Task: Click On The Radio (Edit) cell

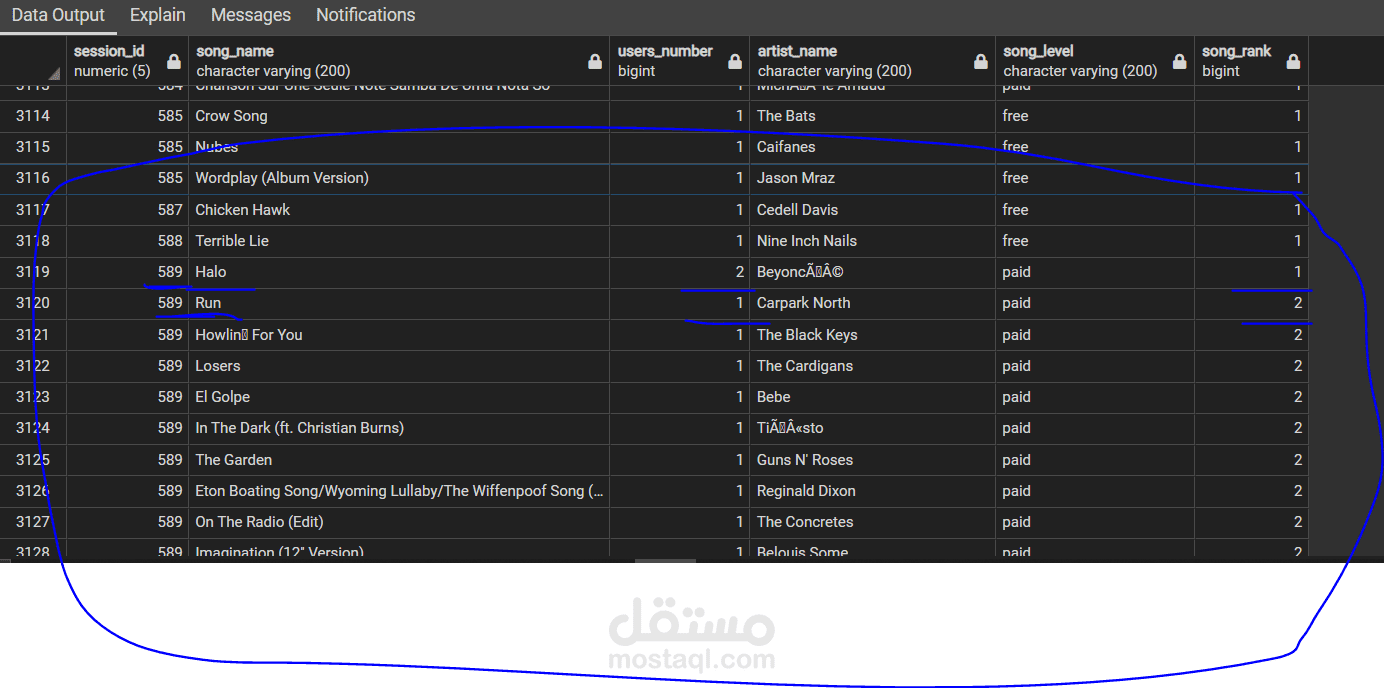Action: click(399, 522)
